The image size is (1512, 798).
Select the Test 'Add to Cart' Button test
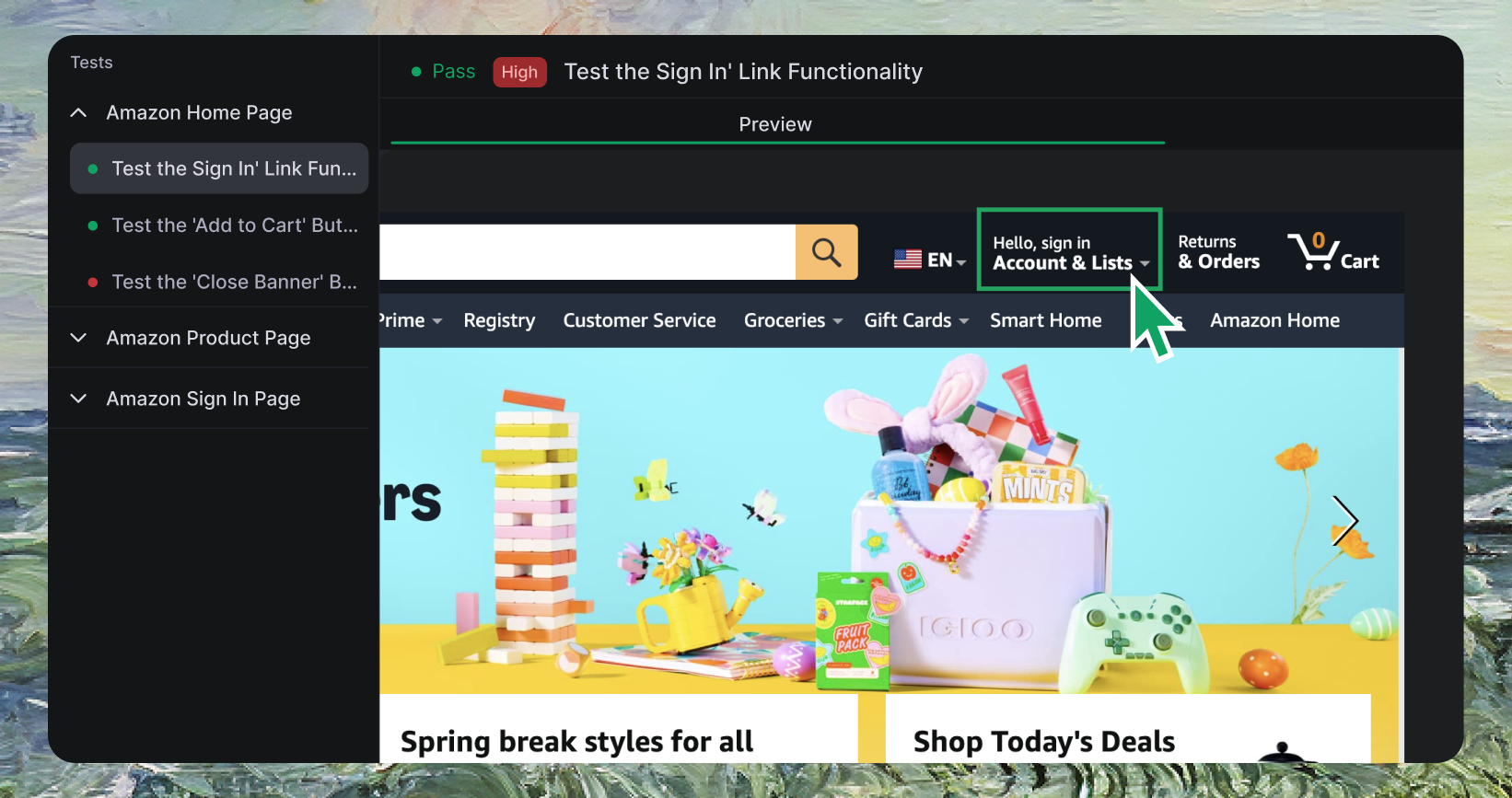tap(219, 226)
